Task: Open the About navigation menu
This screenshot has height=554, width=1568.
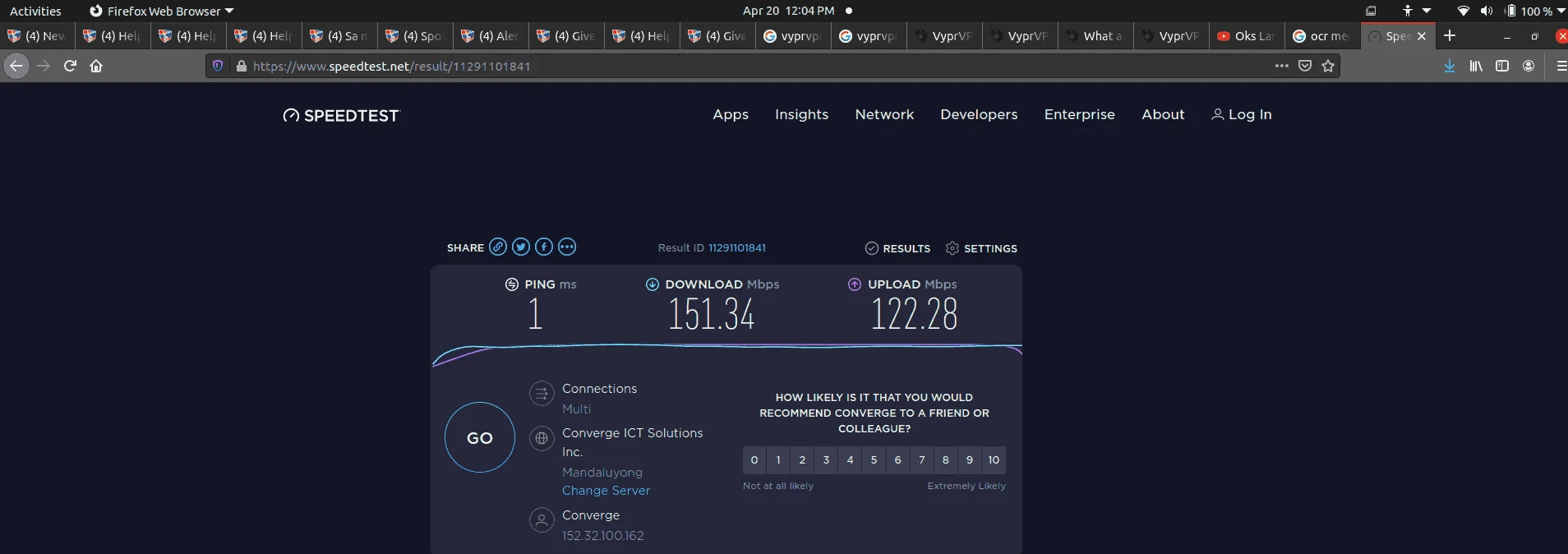Action: click(x=1163, y=114)
